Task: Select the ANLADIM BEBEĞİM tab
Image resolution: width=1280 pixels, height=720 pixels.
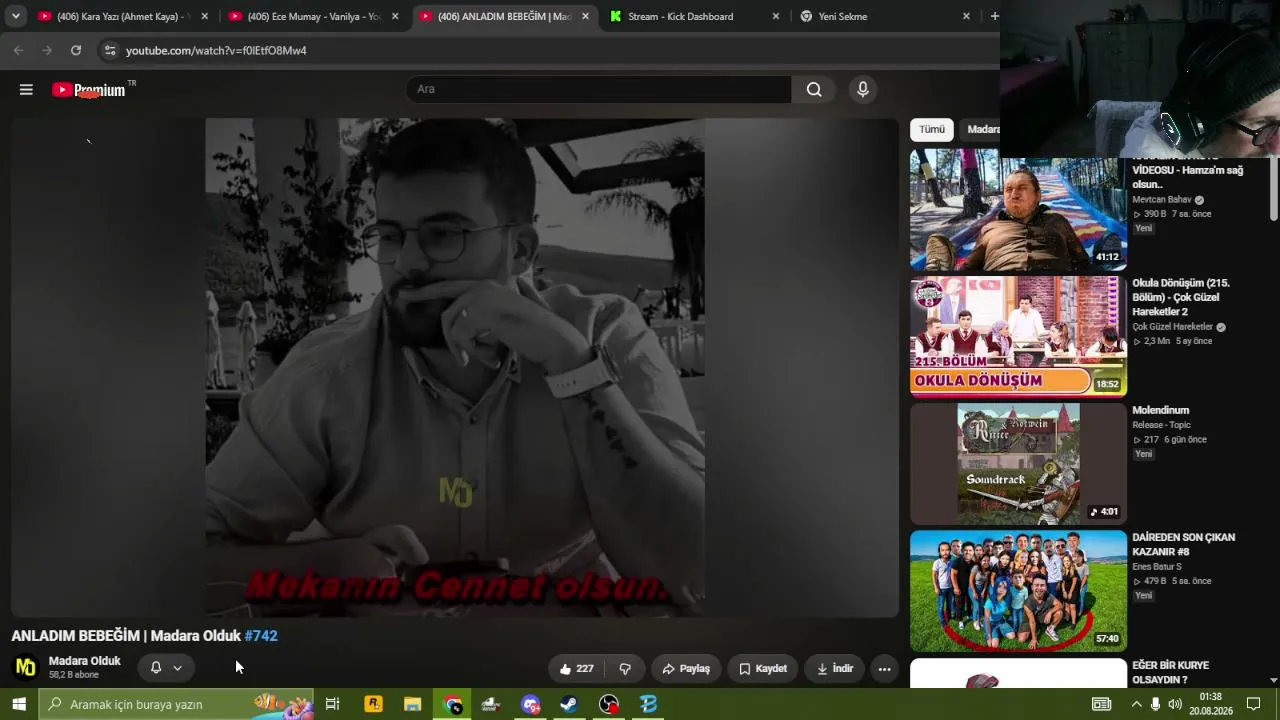Action: (x=504, y=16)
